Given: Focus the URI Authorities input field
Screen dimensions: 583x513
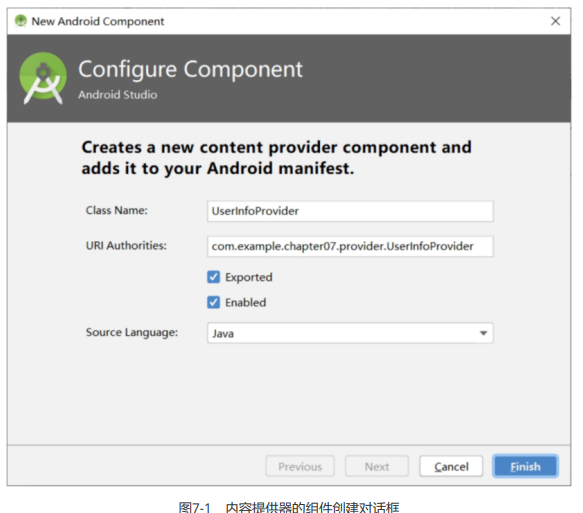Looking at the screenshot, I should click(x=350, y=246).
